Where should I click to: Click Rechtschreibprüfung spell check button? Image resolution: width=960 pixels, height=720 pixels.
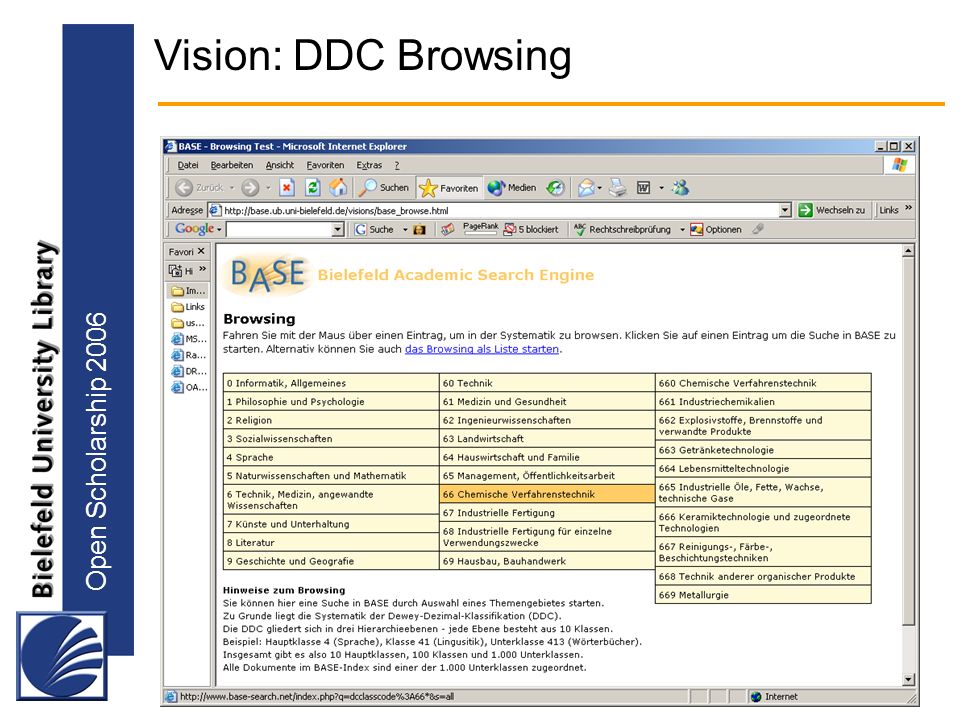623,230
